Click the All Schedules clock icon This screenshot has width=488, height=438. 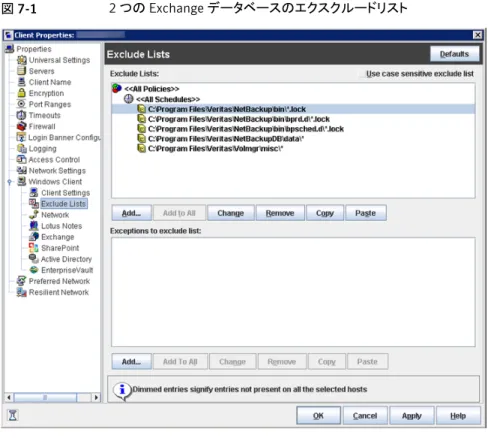point(129,99)
